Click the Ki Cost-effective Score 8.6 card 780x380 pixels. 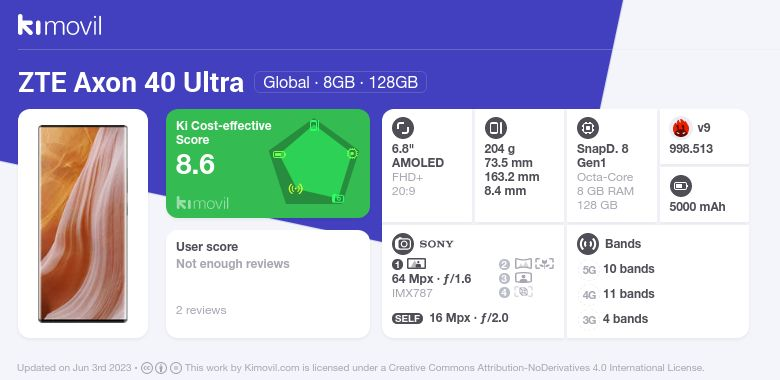(268, 163)
